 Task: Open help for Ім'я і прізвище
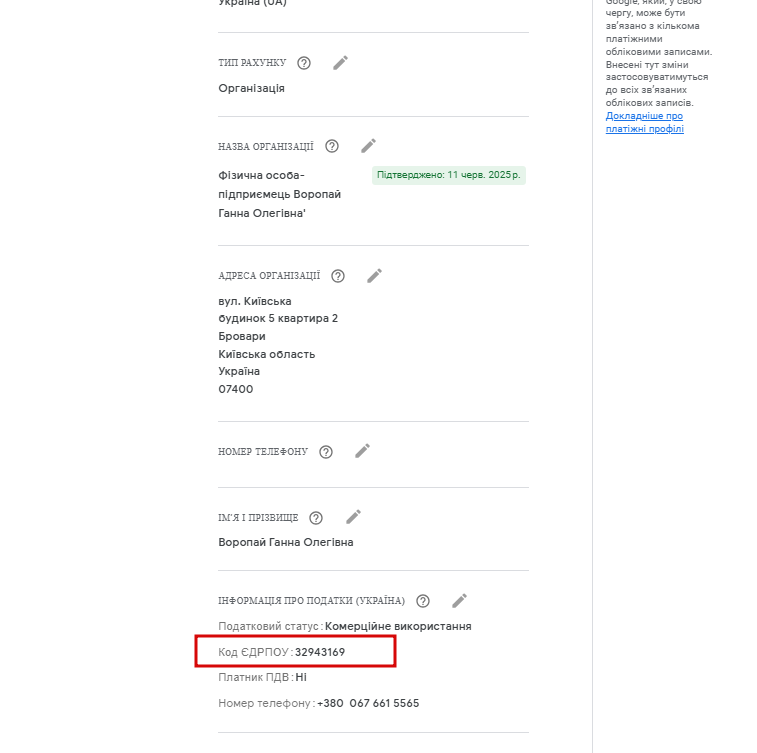316,518
